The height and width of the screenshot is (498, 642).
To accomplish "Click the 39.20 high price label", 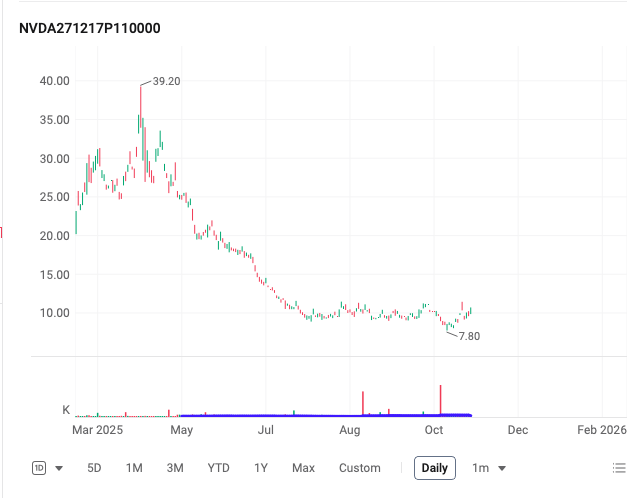I will pos(166,81).
